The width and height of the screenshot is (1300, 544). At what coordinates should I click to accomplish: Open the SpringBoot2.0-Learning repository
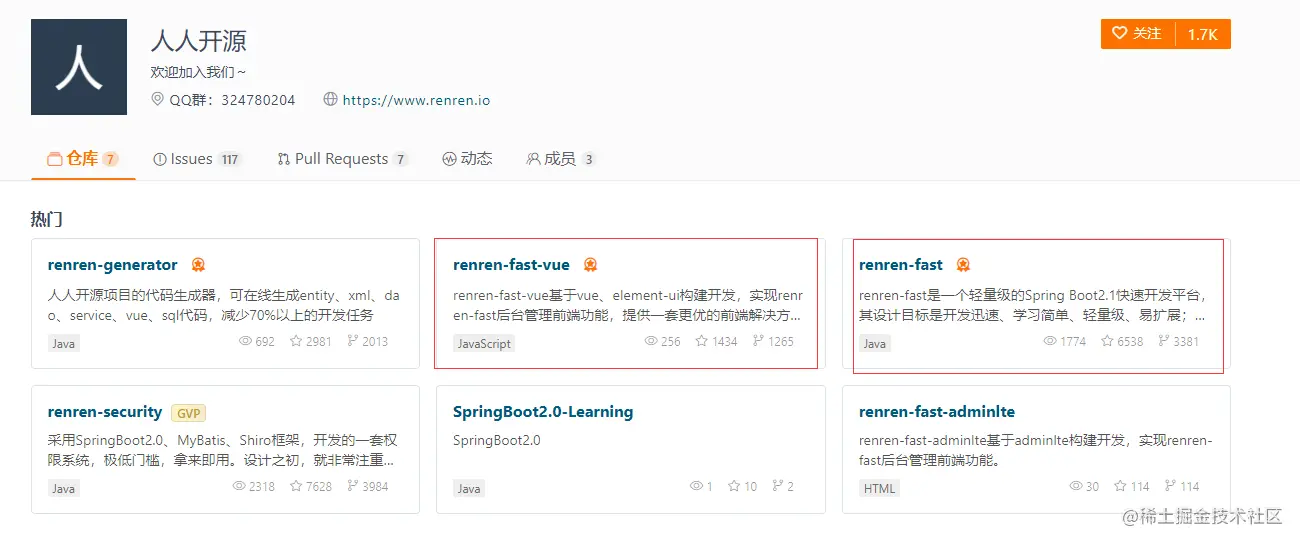point(543,412)
